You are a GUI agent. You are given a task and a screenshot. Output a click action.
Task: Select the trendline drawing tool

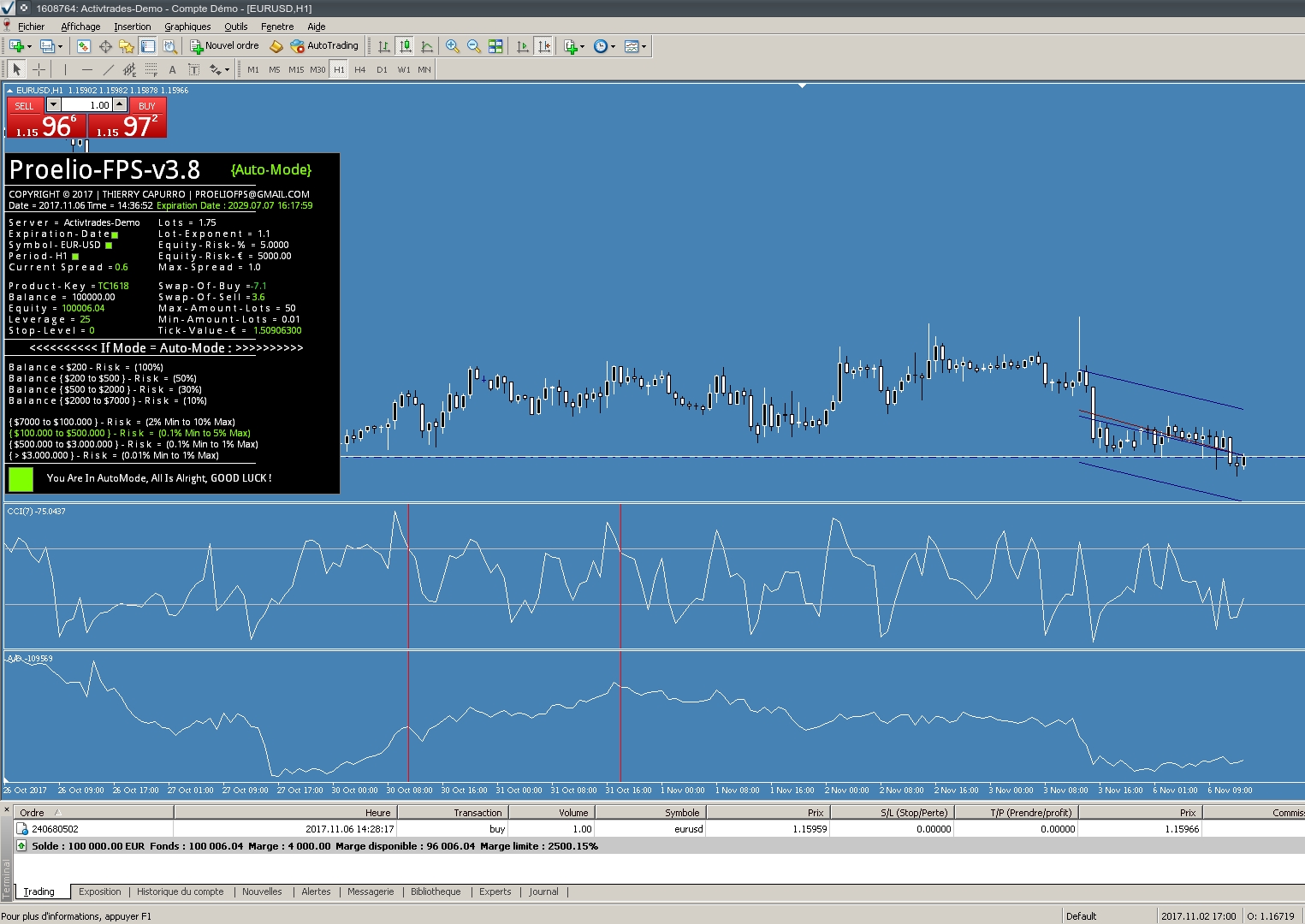click(108, 69)
